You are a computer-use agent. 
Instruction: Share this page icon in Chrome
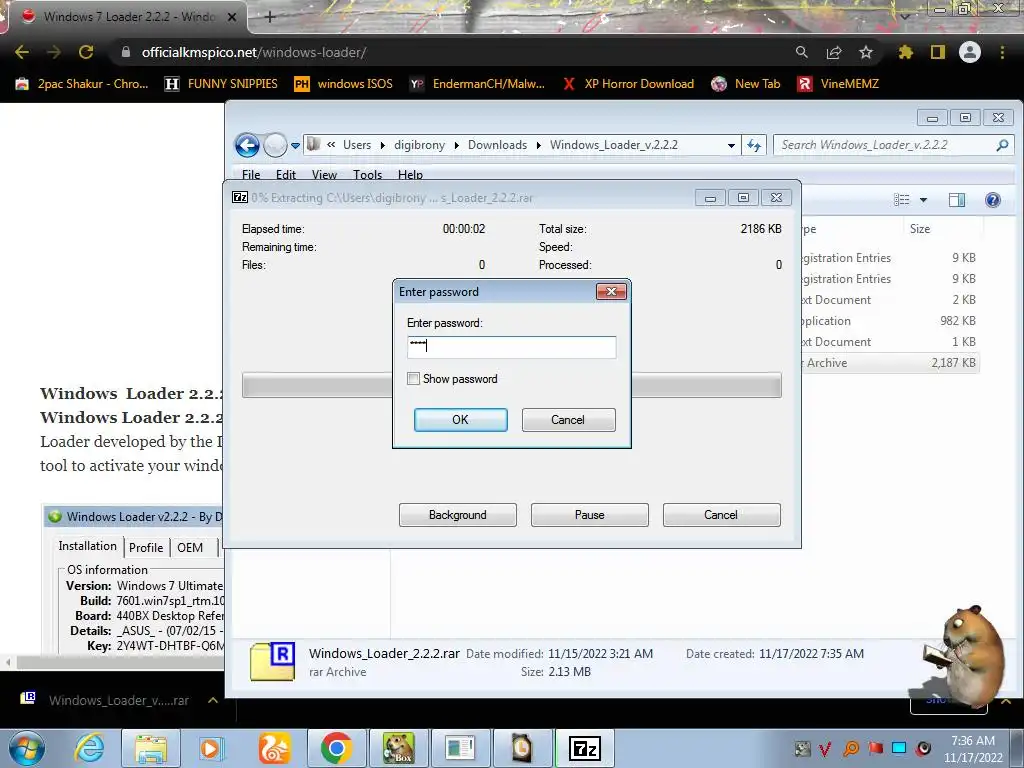(x=834, y=52)
